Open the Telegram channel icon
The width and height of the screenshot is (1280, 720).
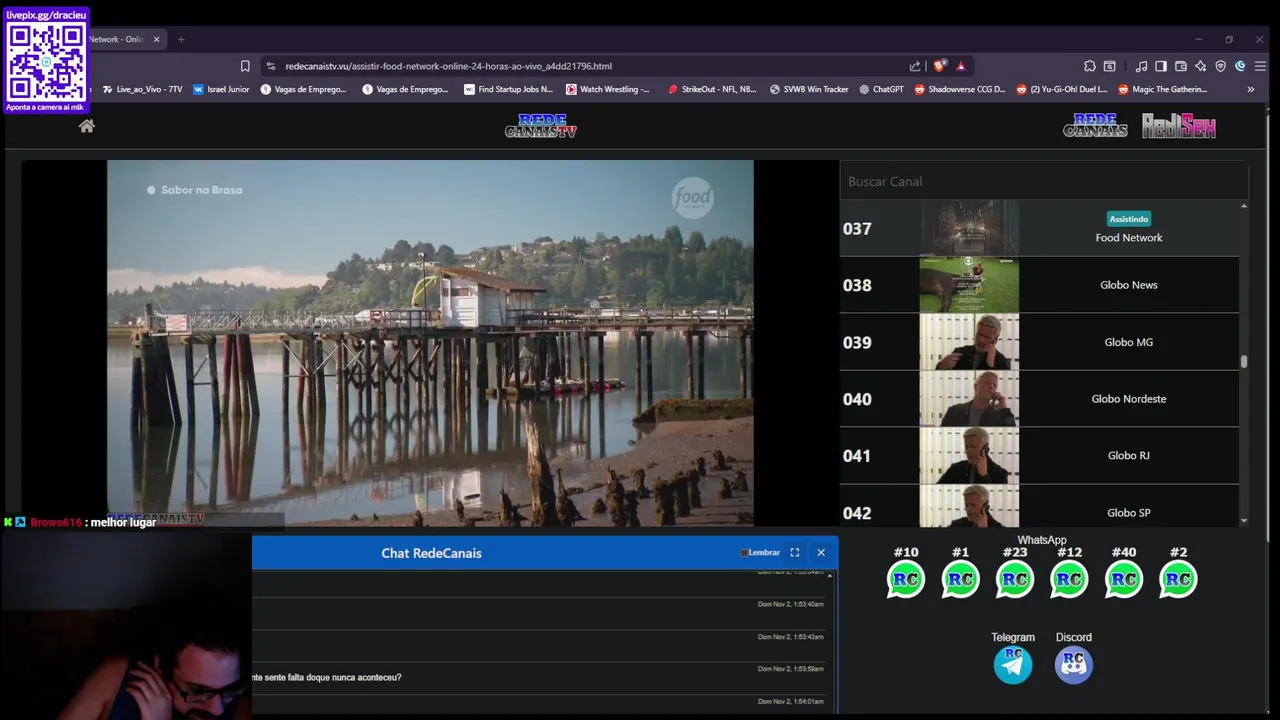click(1013, 665)
